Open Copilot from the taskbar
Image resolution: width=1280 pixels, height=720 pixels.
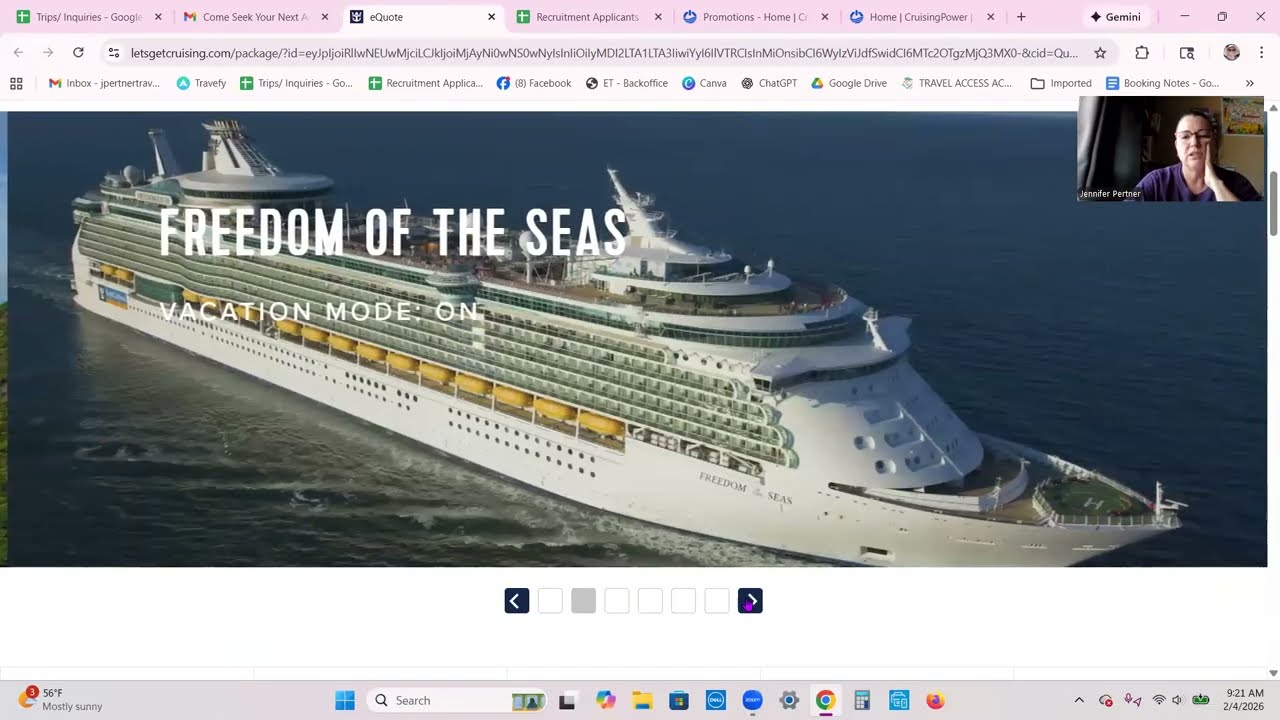606,700
